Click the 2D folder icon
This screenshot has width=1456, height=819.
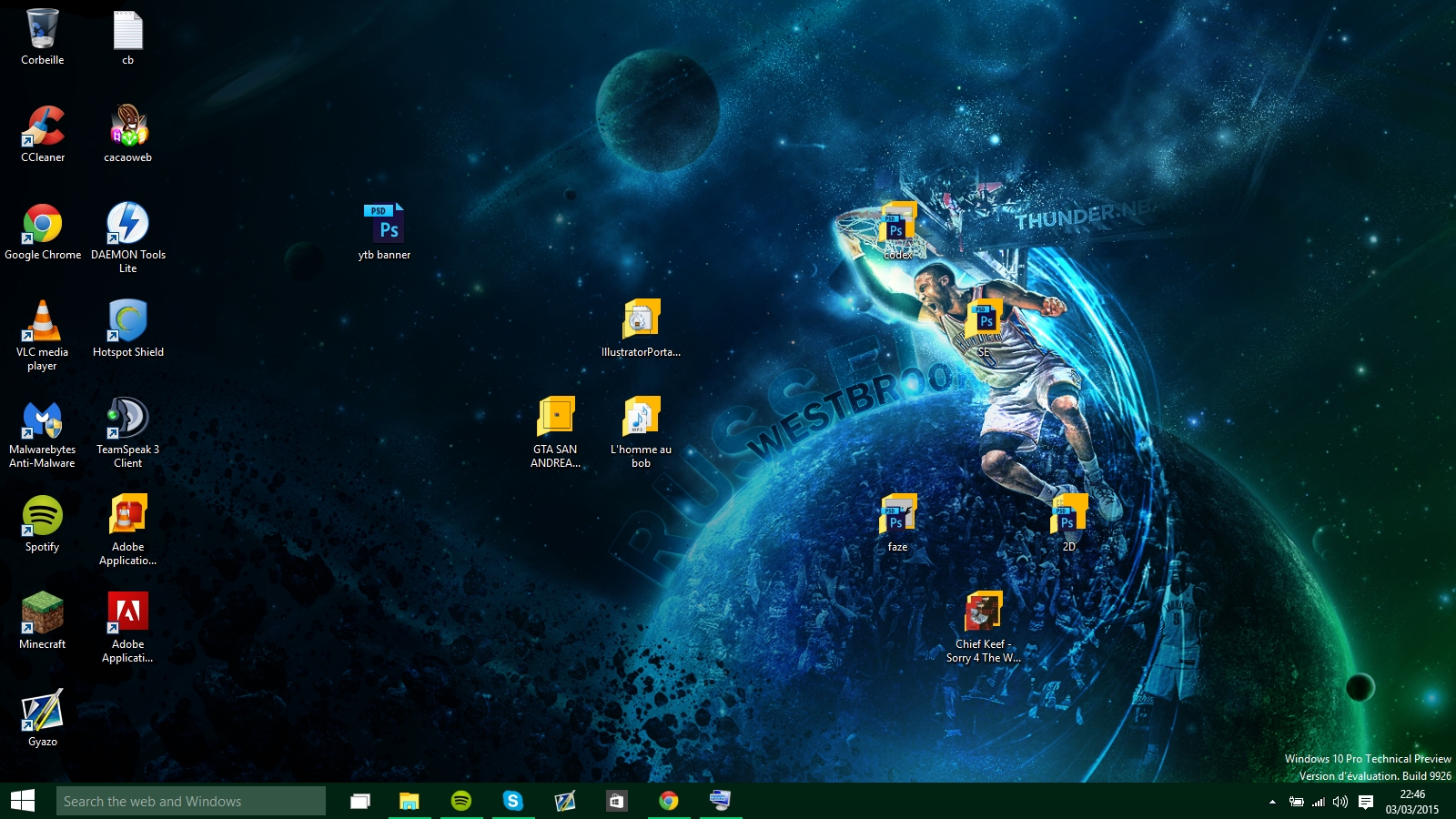pyautogui.click(x=1068, y=524)
